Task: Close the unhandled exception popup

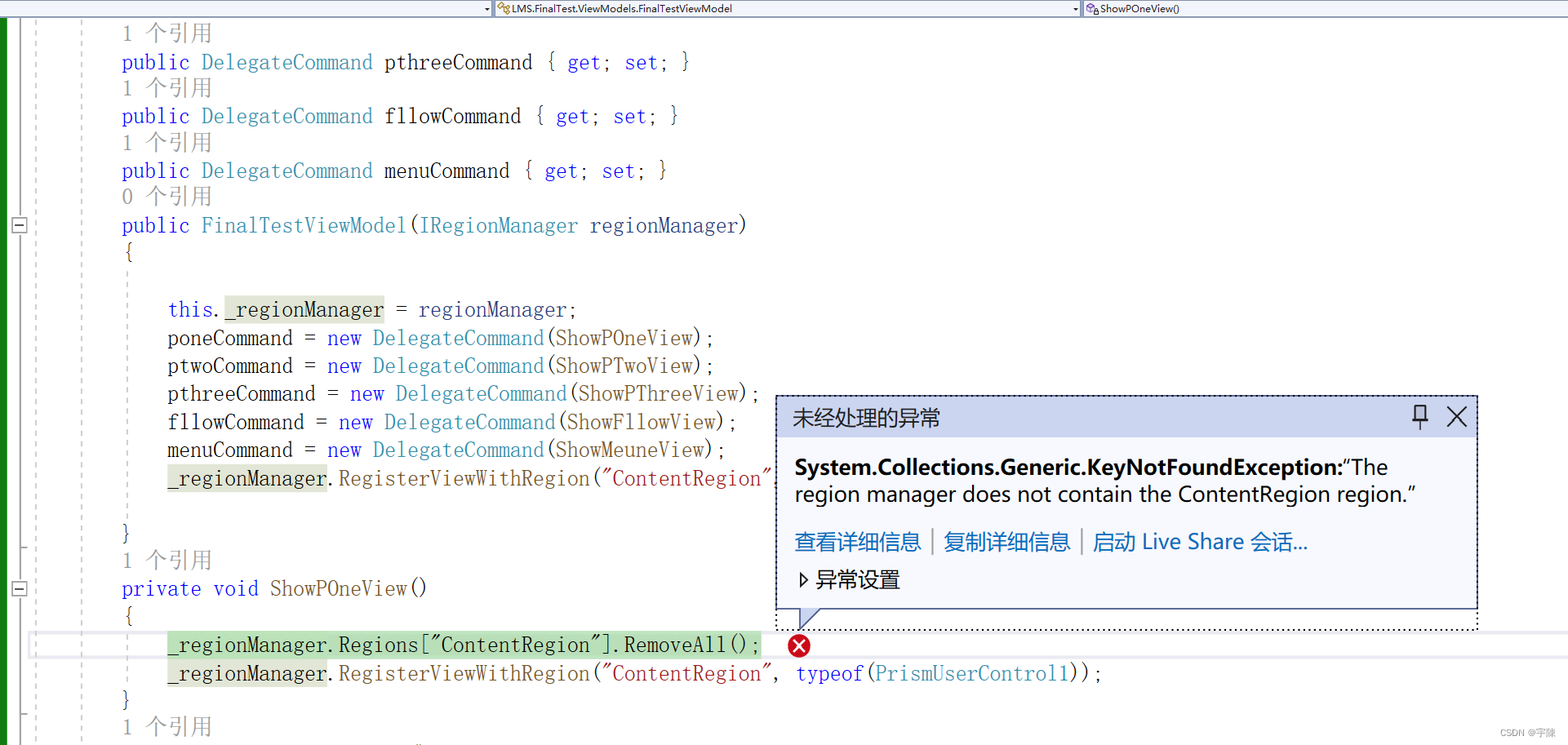Action: point(1457,417)
